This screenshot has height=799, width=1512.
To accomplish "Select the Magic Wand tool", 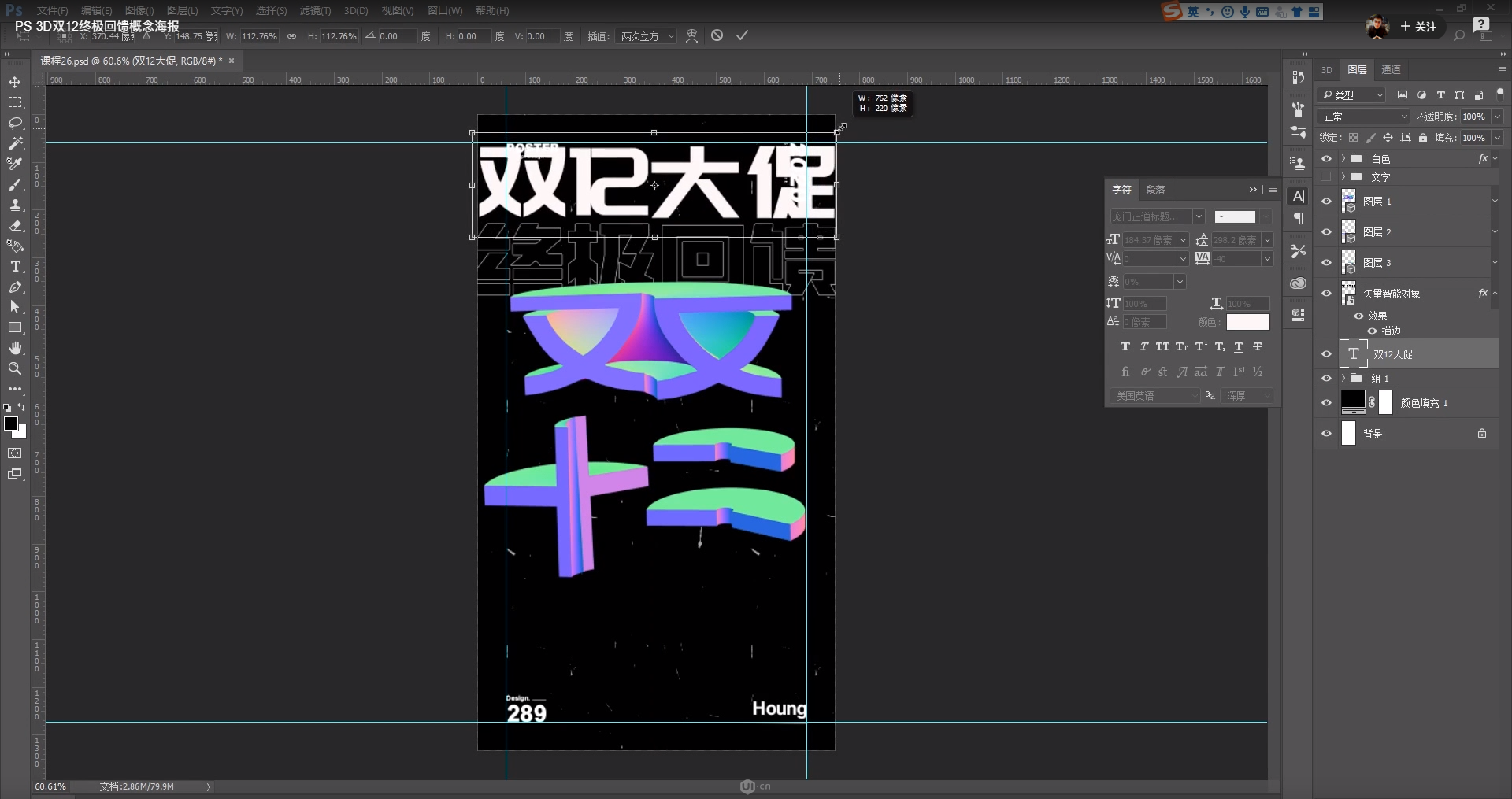I will (x=15, y=143).
